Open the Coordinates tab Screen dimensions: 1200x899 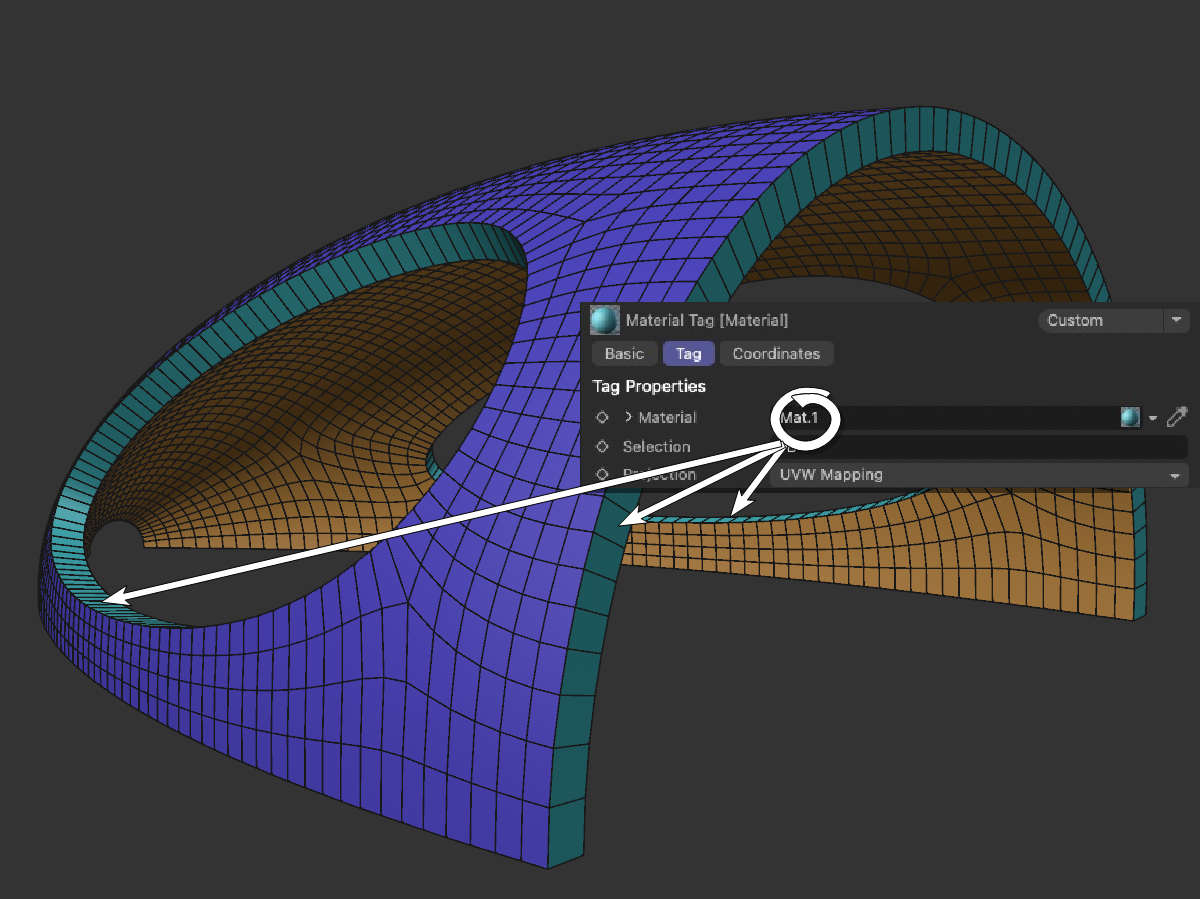click(776, 354)
